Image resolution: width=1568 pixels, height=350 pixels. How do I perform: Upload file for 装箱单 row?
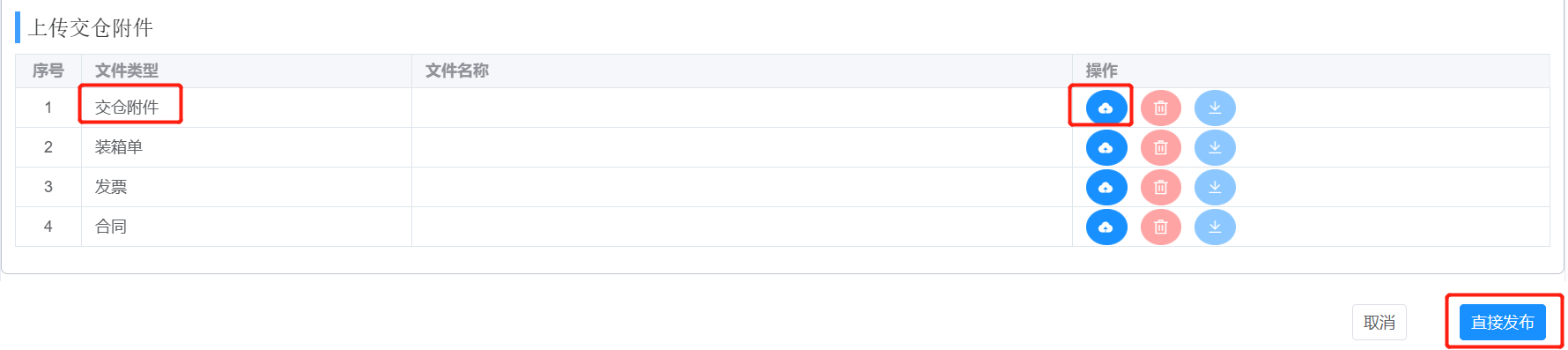tap(1106, 147)
